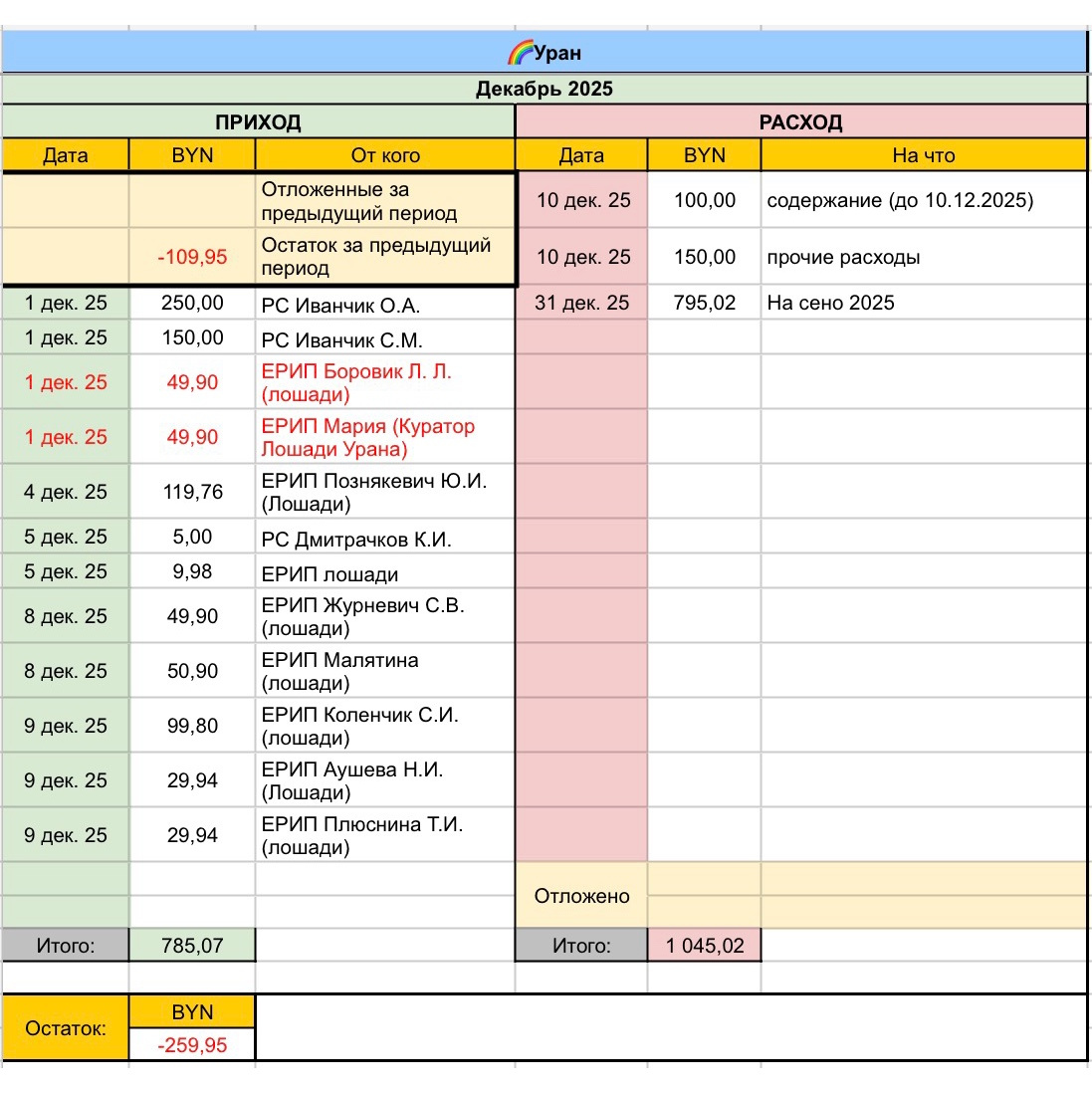This screenshot has height=1094, width=1092.
Task: Click the 'Отложено' cell
Action: tap(582, 896)
